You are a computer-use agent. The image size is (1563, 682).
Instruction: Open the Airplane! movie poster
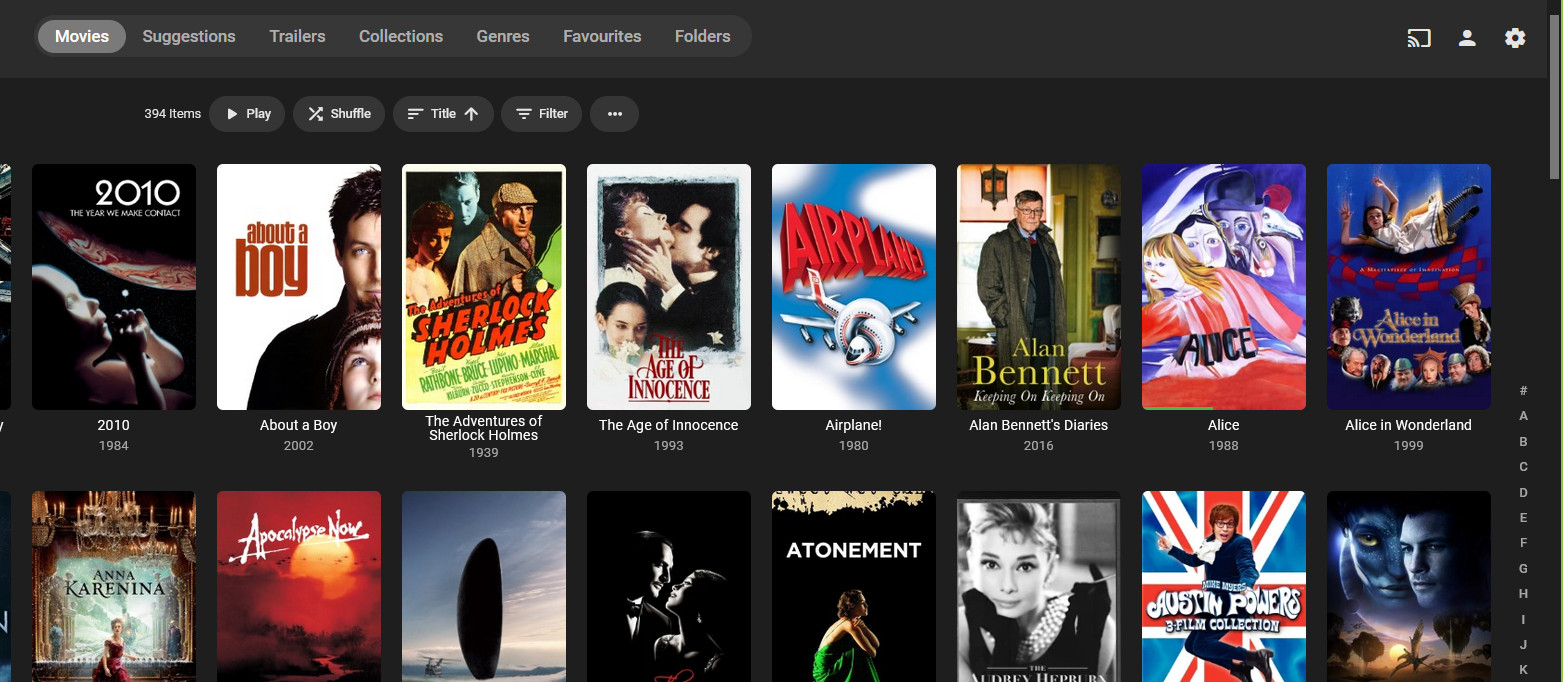point(853,287)
